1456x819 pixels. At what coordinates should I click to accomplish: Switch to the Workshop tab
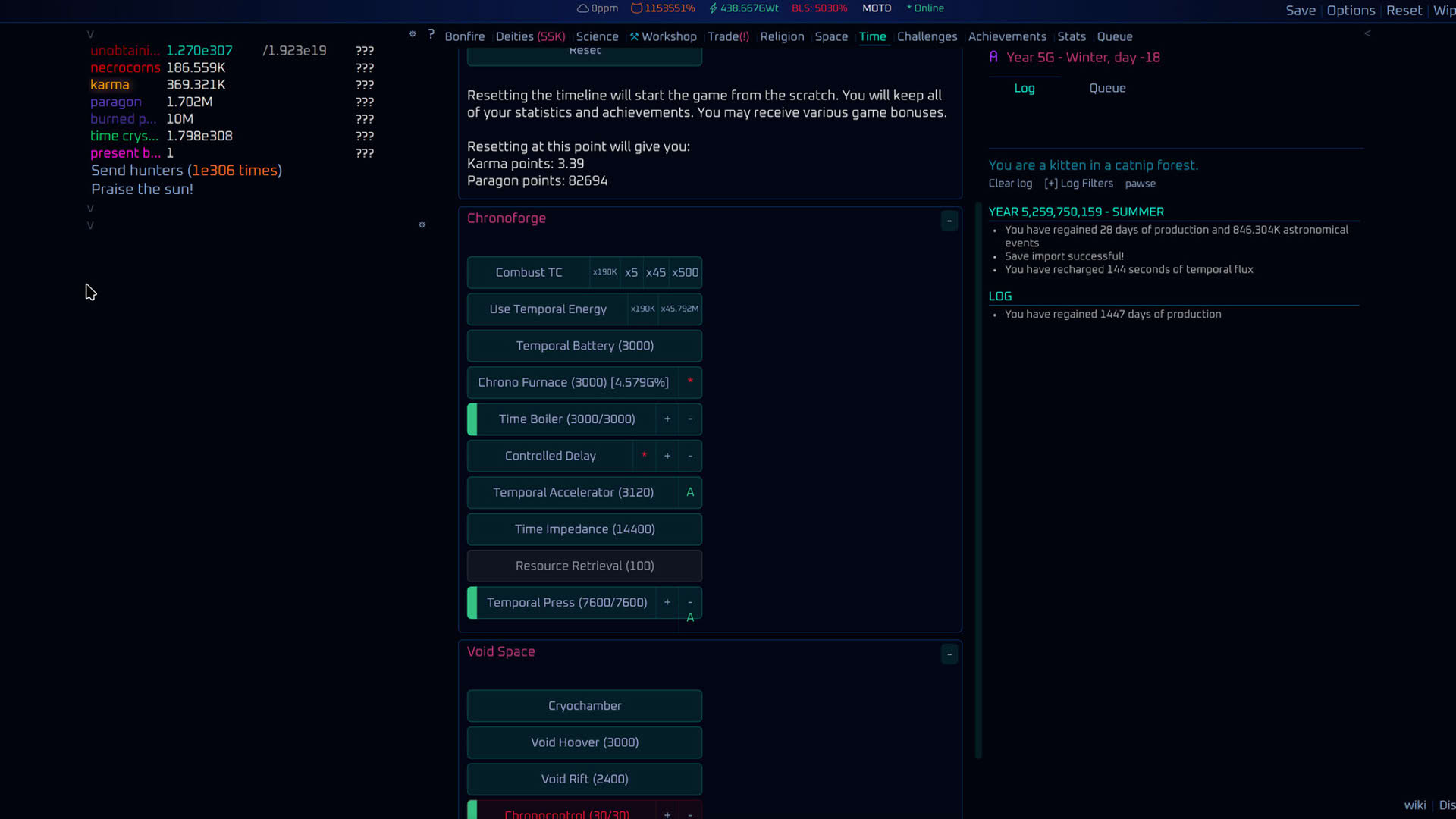coord(663,36)
